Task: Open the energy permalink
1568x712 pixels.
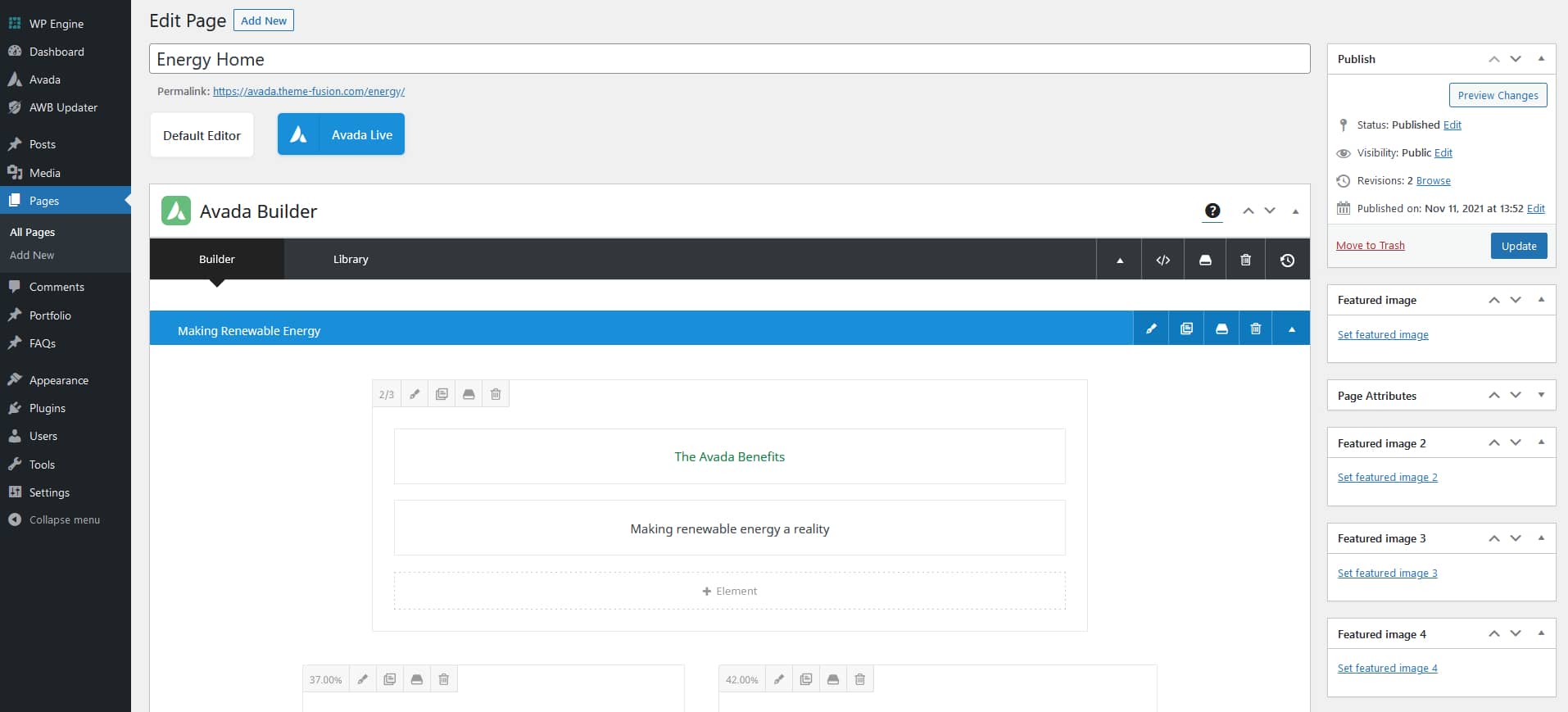Action: coord(309,91)
